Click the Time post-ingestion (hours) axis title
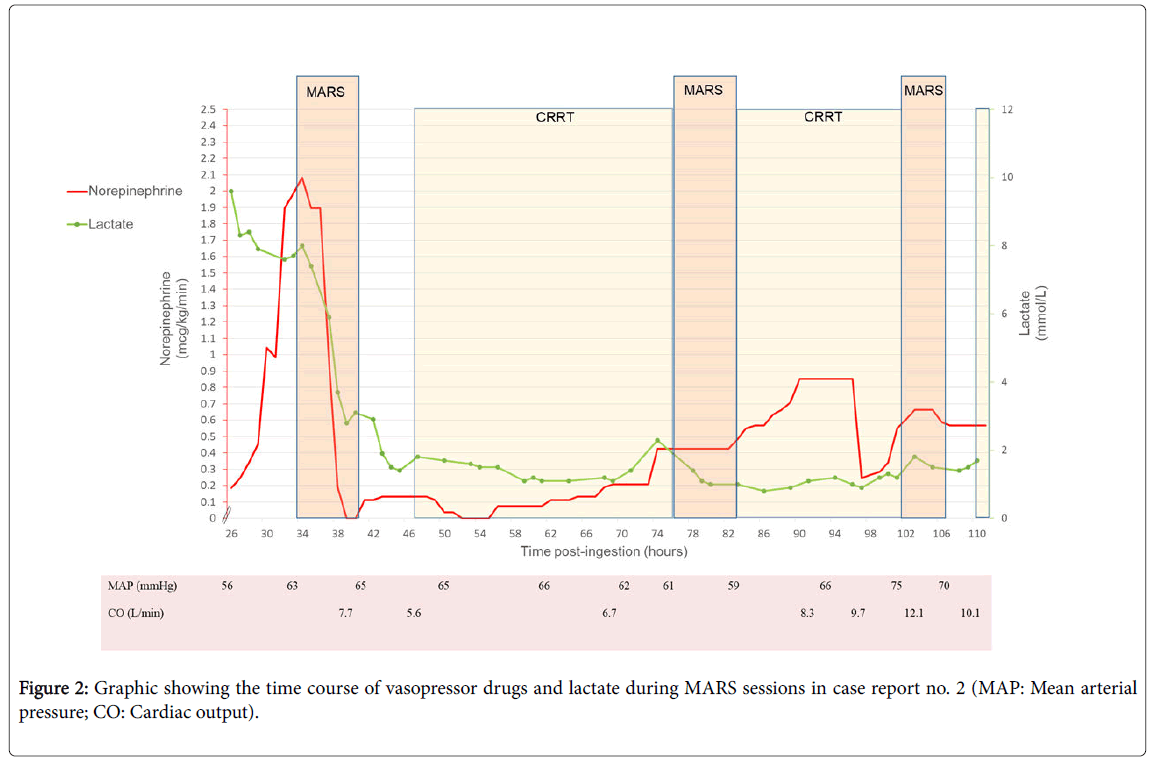Image resolution: width=1150 pixels, height=761 pixels. [603, 551]
